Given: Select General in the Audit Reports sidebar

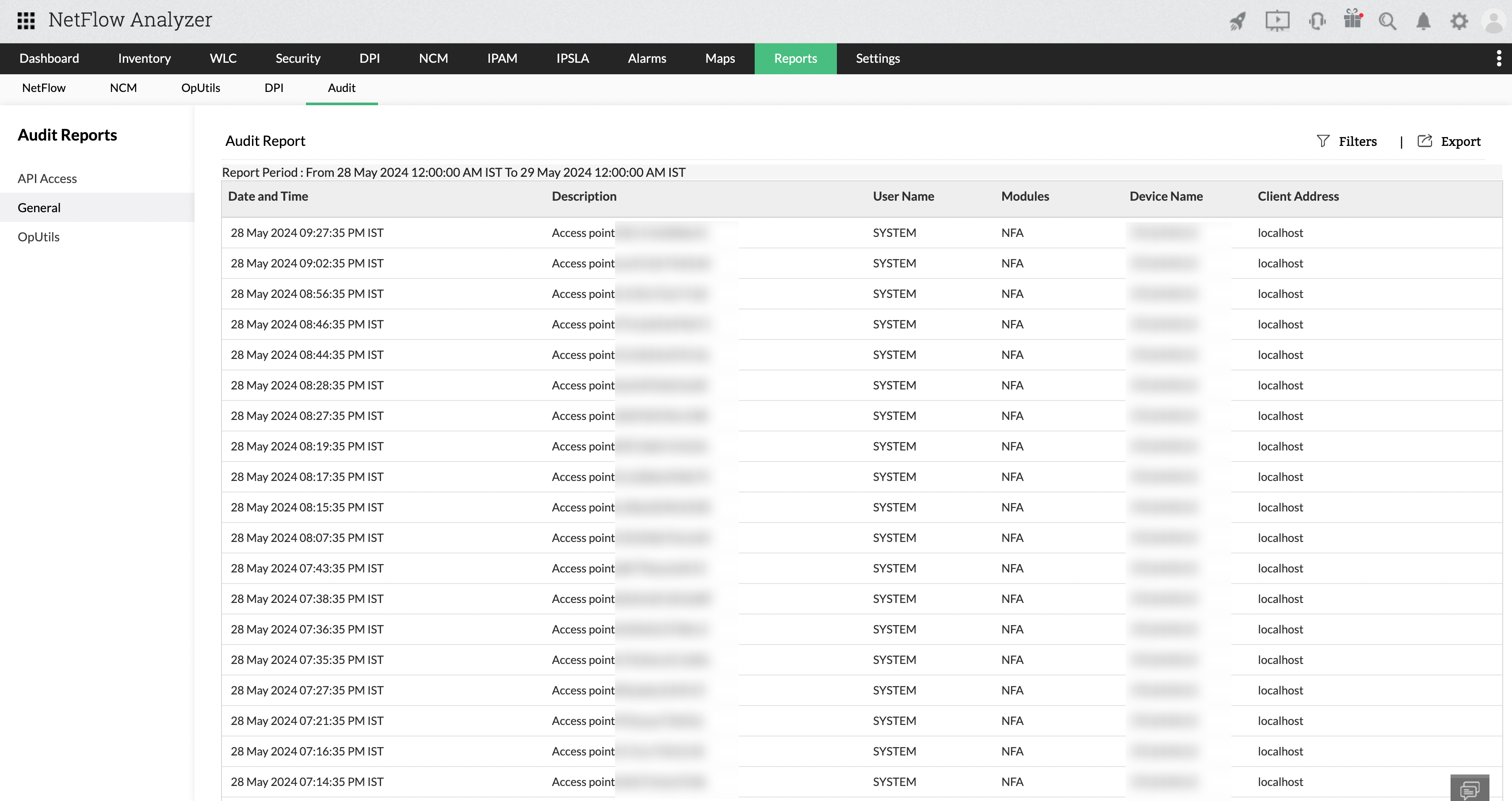Looking at the screenshot, I should [x=39, y=207].
